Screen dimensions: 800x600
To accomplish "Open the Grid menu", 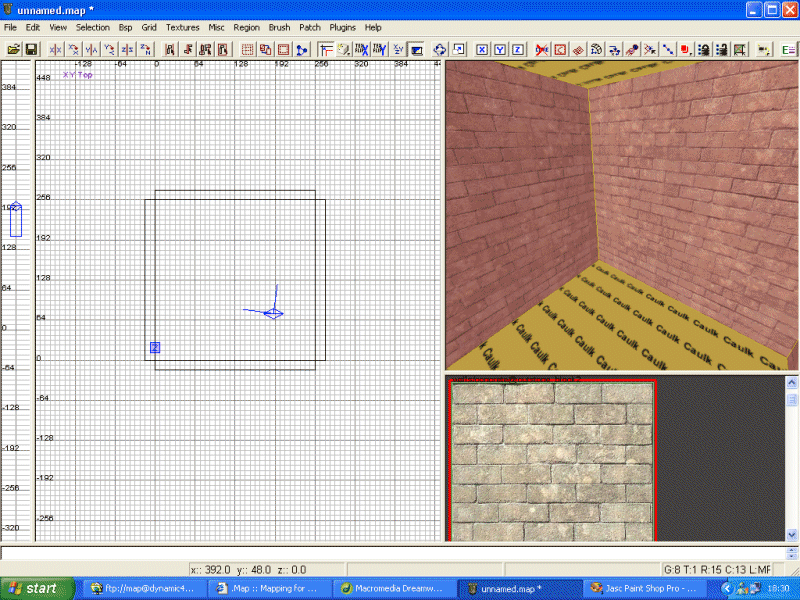I will (149, 28).
